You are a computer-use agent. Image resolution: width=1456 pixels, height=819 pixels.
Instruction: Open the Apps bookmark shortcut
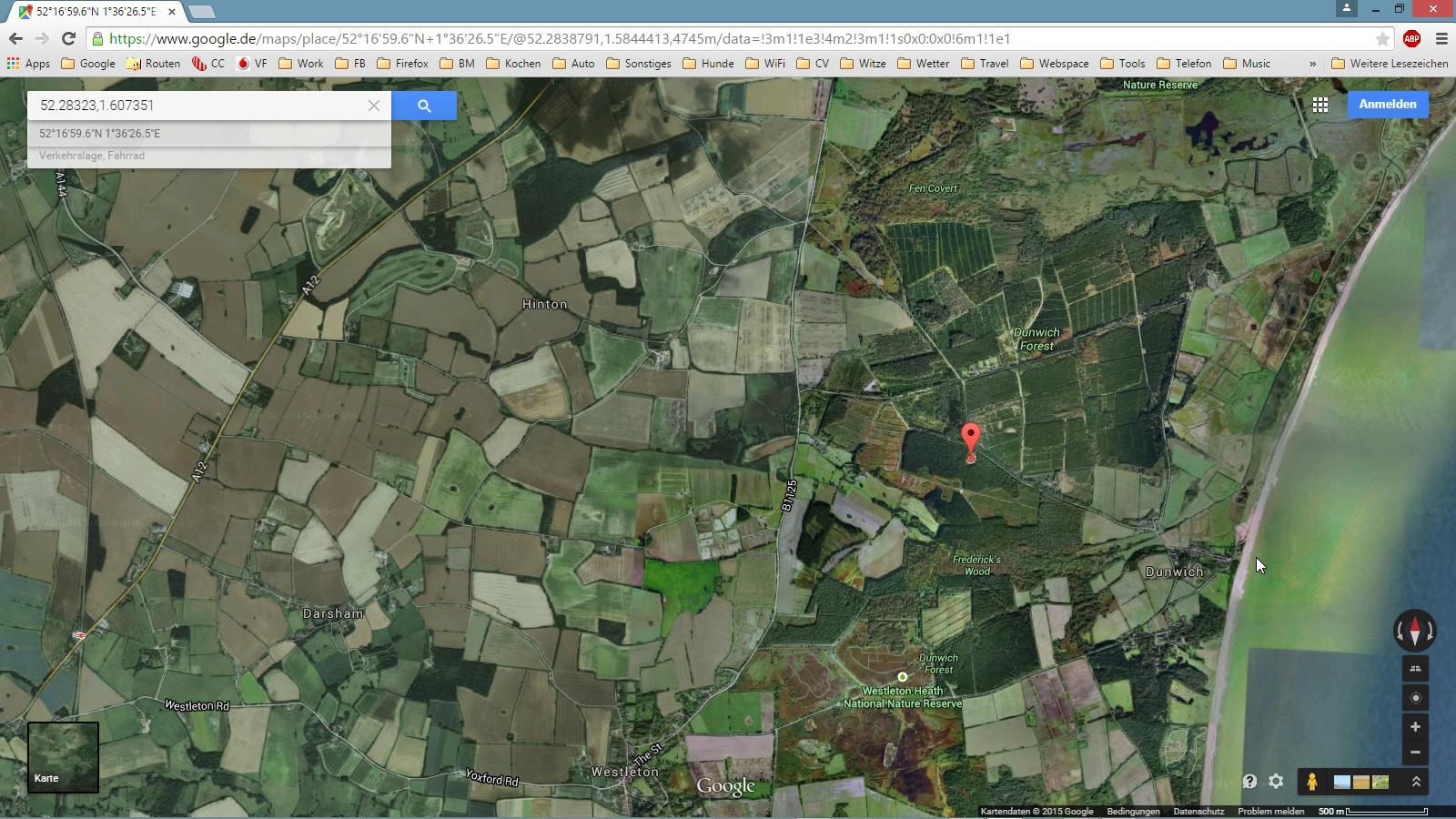[x=28, y=64]
